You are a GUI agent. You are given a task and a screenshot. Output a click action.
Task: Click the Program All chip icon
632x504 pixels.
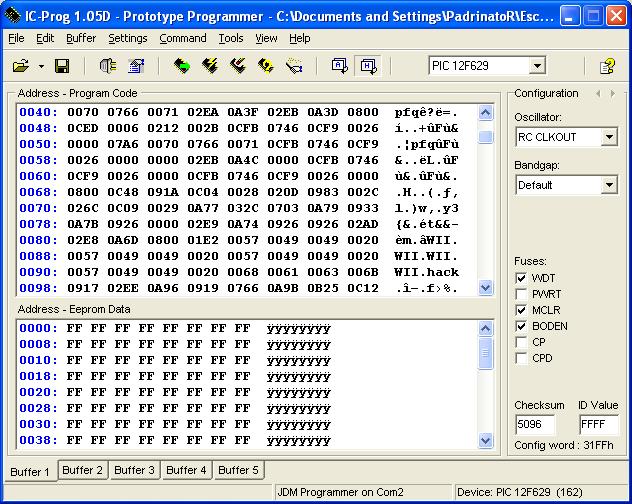(209, 66)
